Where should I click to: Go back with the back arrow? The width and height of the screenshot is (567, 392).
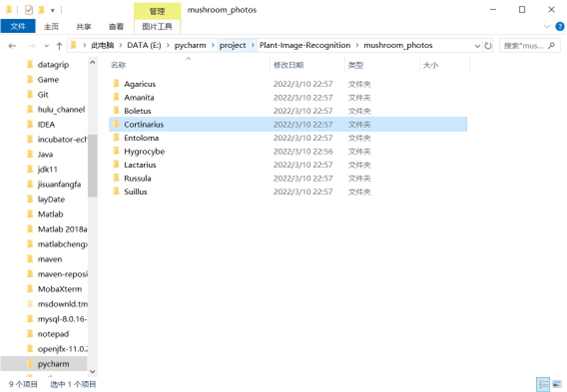[12, 46]
